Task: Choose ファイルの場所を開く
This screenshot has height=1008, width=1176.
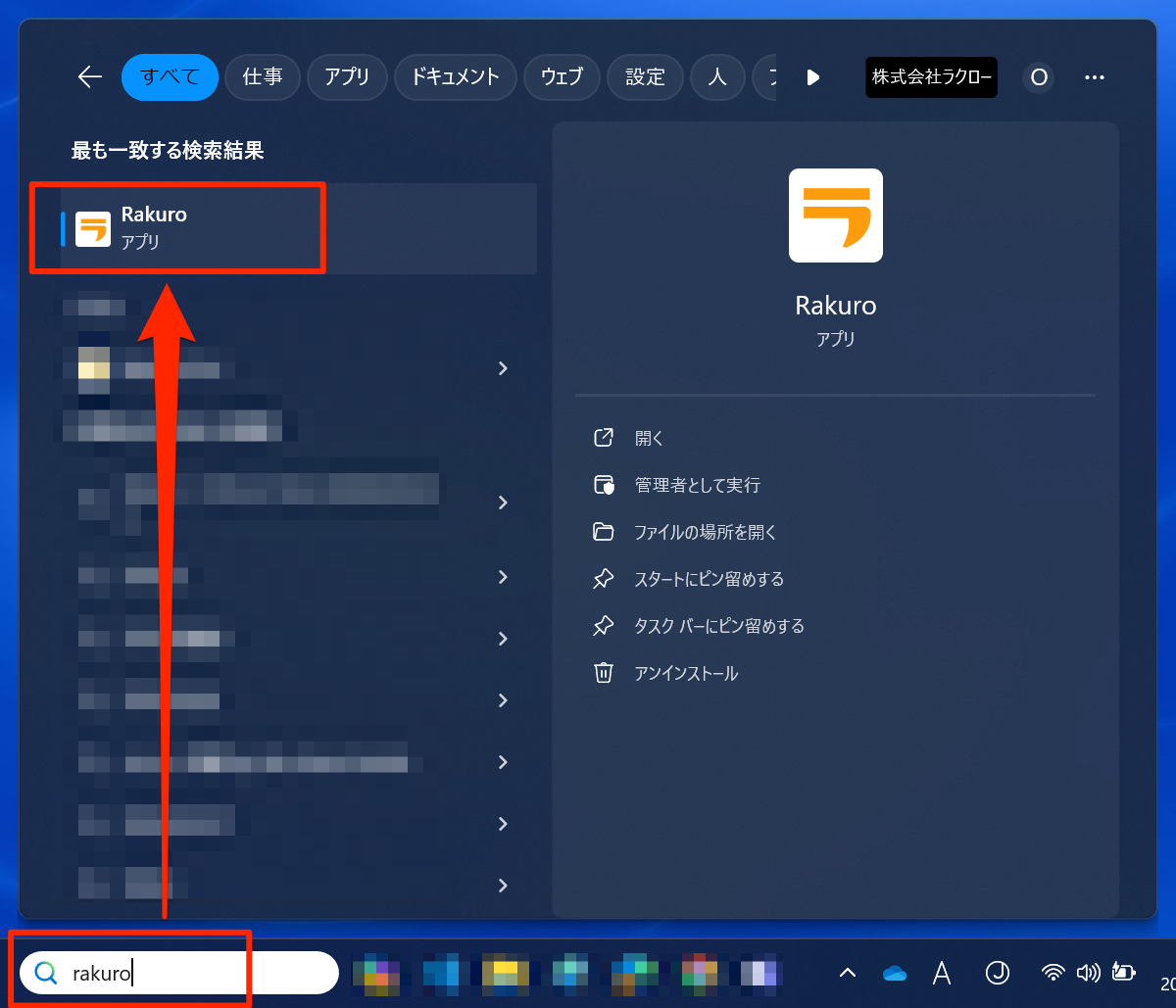Action: [x=706, y=532]
